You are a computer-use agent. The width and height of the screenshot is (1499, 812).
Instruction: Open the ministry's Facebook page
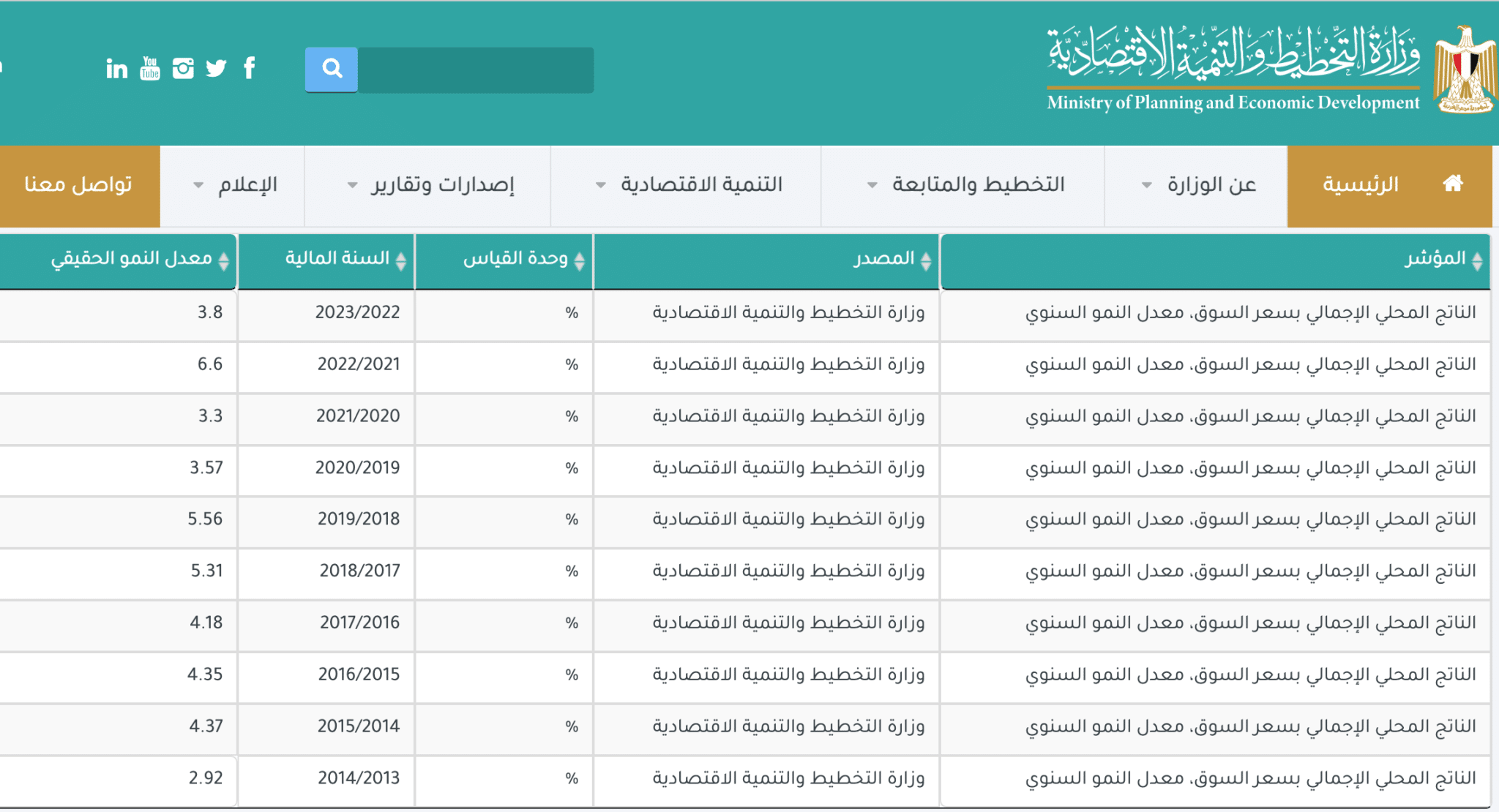pos(250,69)
